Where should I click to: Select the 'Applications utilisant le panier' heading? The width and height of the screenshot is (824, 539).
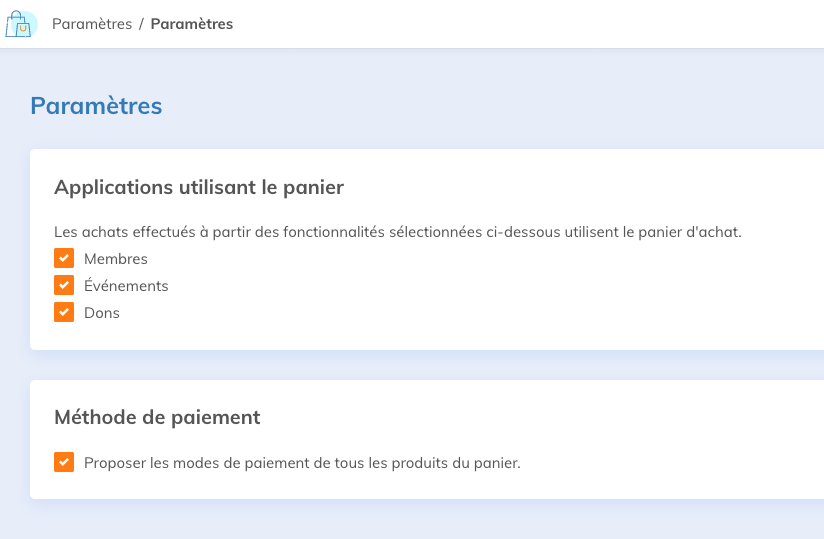(x=198, y=187)
